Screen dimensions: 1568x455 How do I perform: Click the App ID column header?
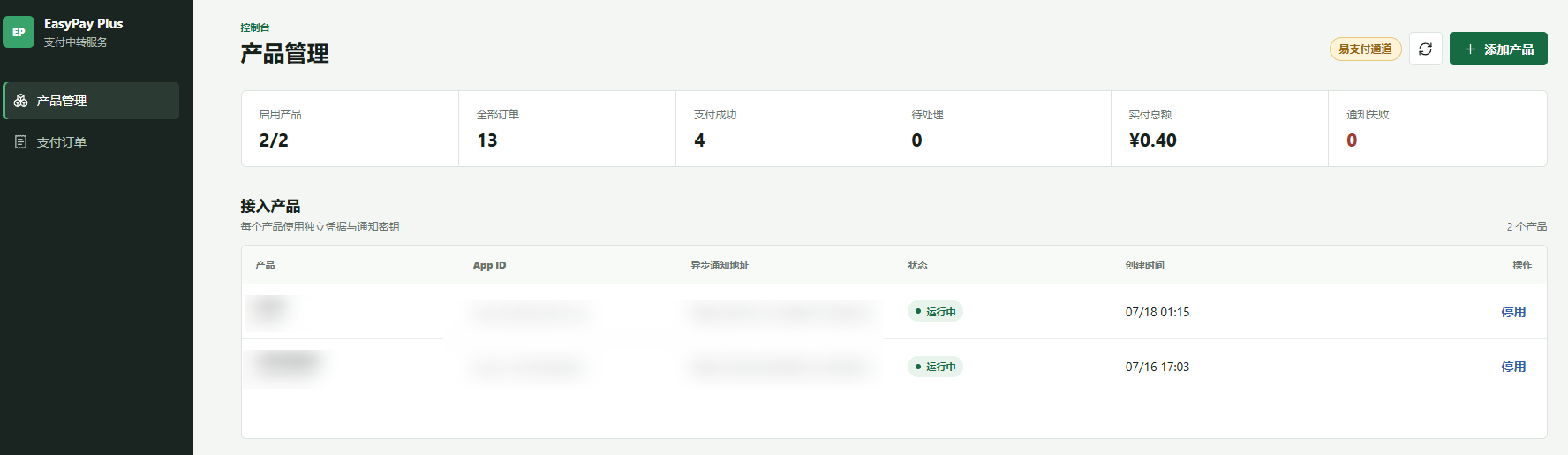(489, 265)
